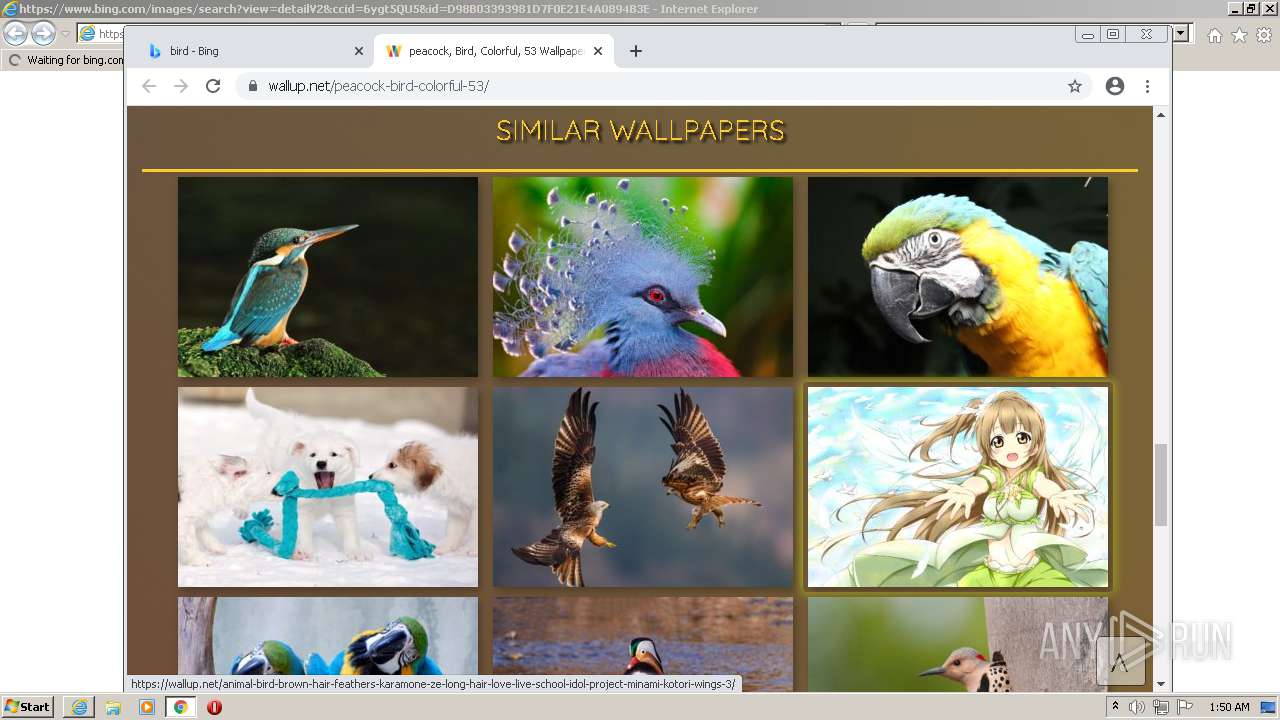This screenshot has width=1280, height=720.
Task: Click IE forward button behind Chrome
Action: [x=43, y=34]
